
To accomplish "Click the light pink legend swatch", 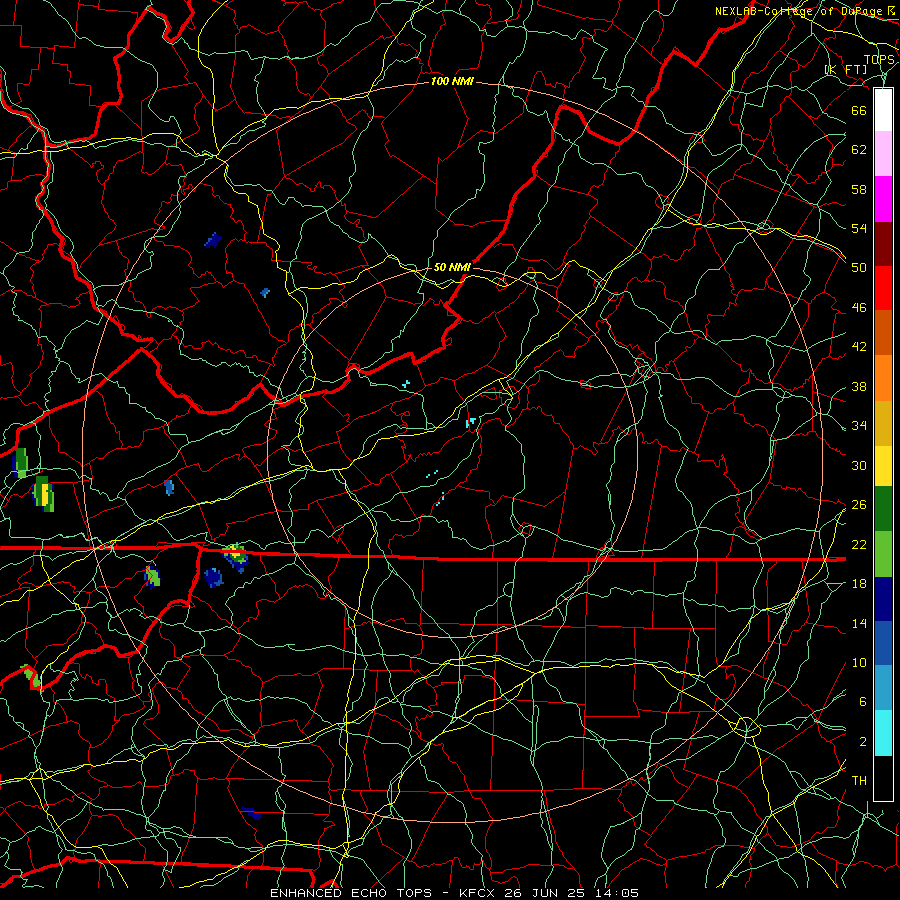I will 883,154.
